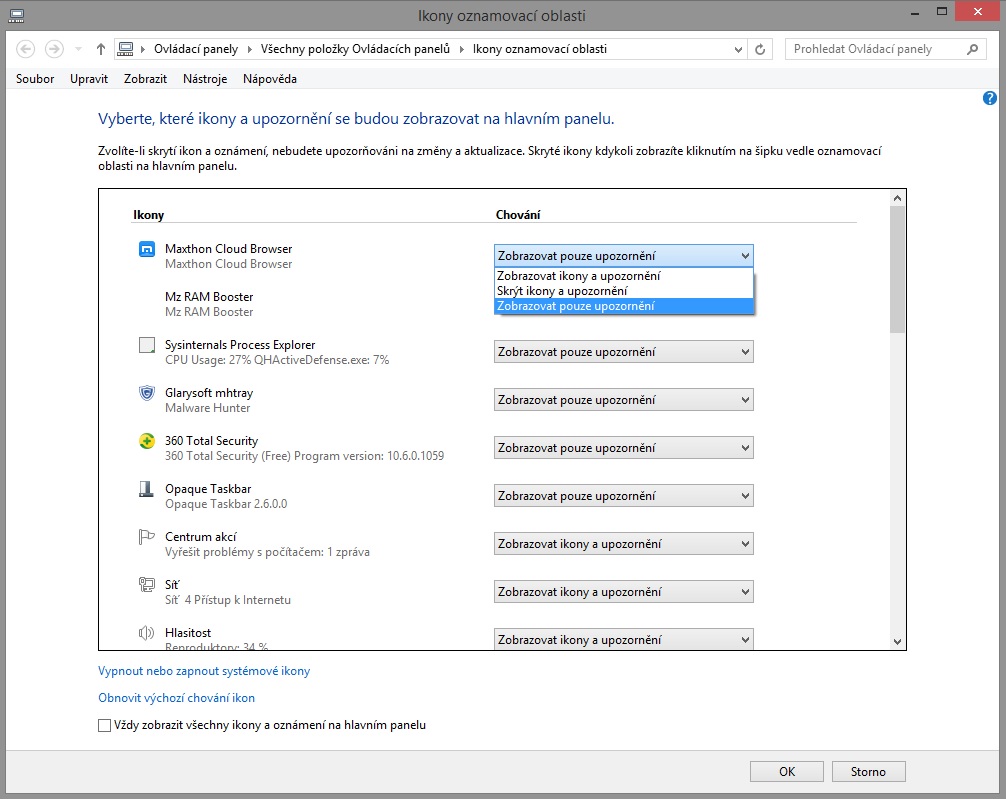Image resolution: width=1006 pixels, height=799 pixels.
Task: Open the help question mark icon
Action: pyautogui.click(x=989, y=98)
